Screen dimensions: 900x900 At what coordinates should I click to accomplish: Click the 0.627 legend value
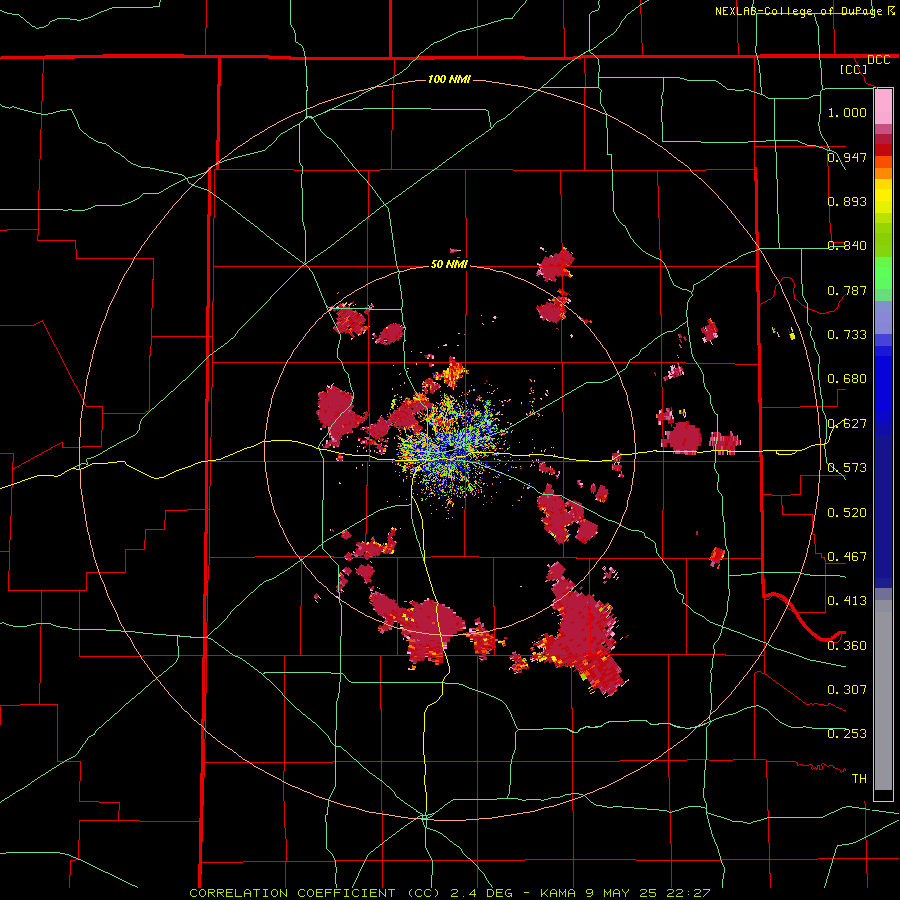pyautogui.click(x=847, y=423)
